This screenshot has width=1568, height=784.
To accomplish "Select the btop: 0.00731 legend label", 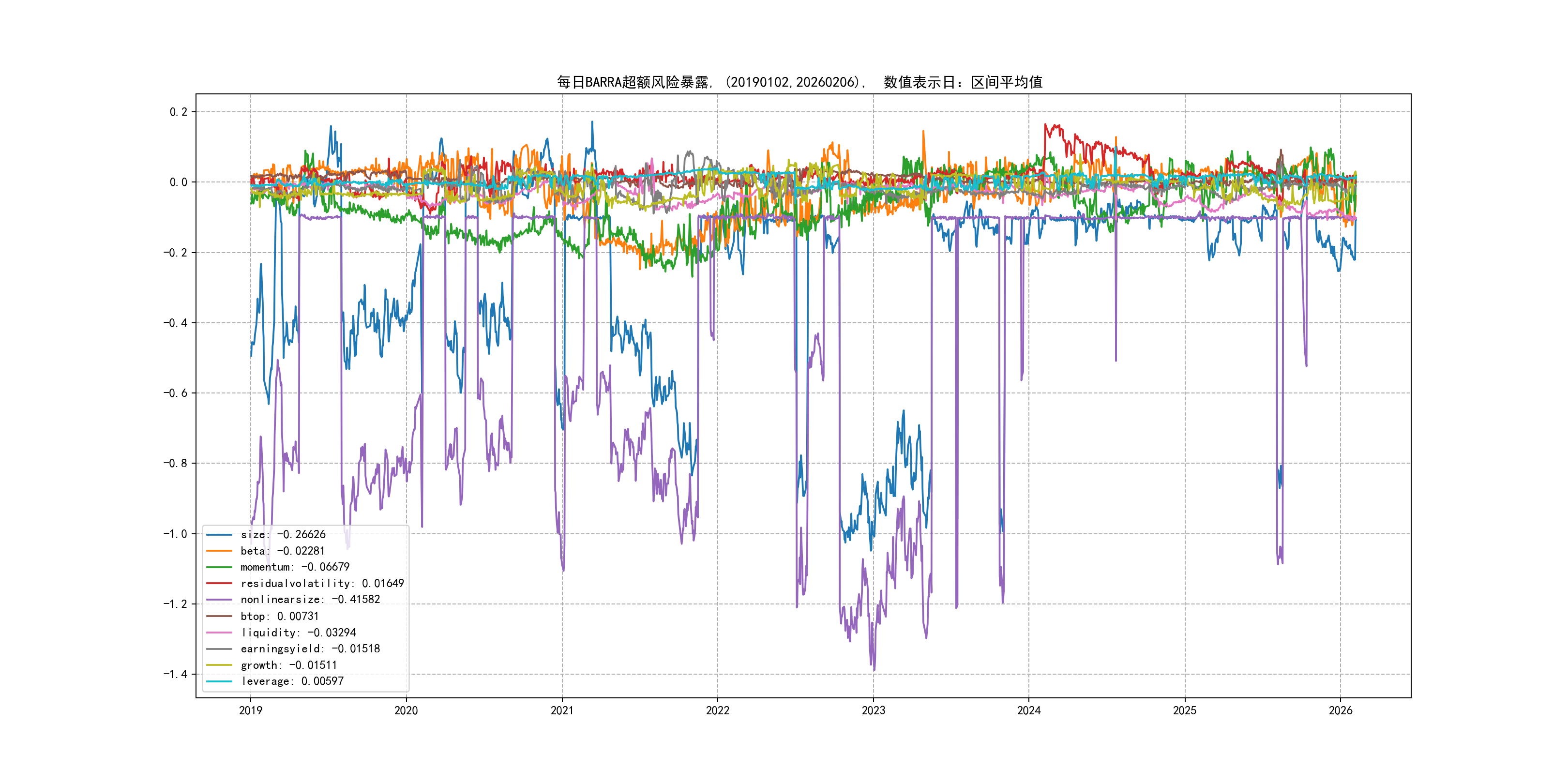I will click(279, 616).
